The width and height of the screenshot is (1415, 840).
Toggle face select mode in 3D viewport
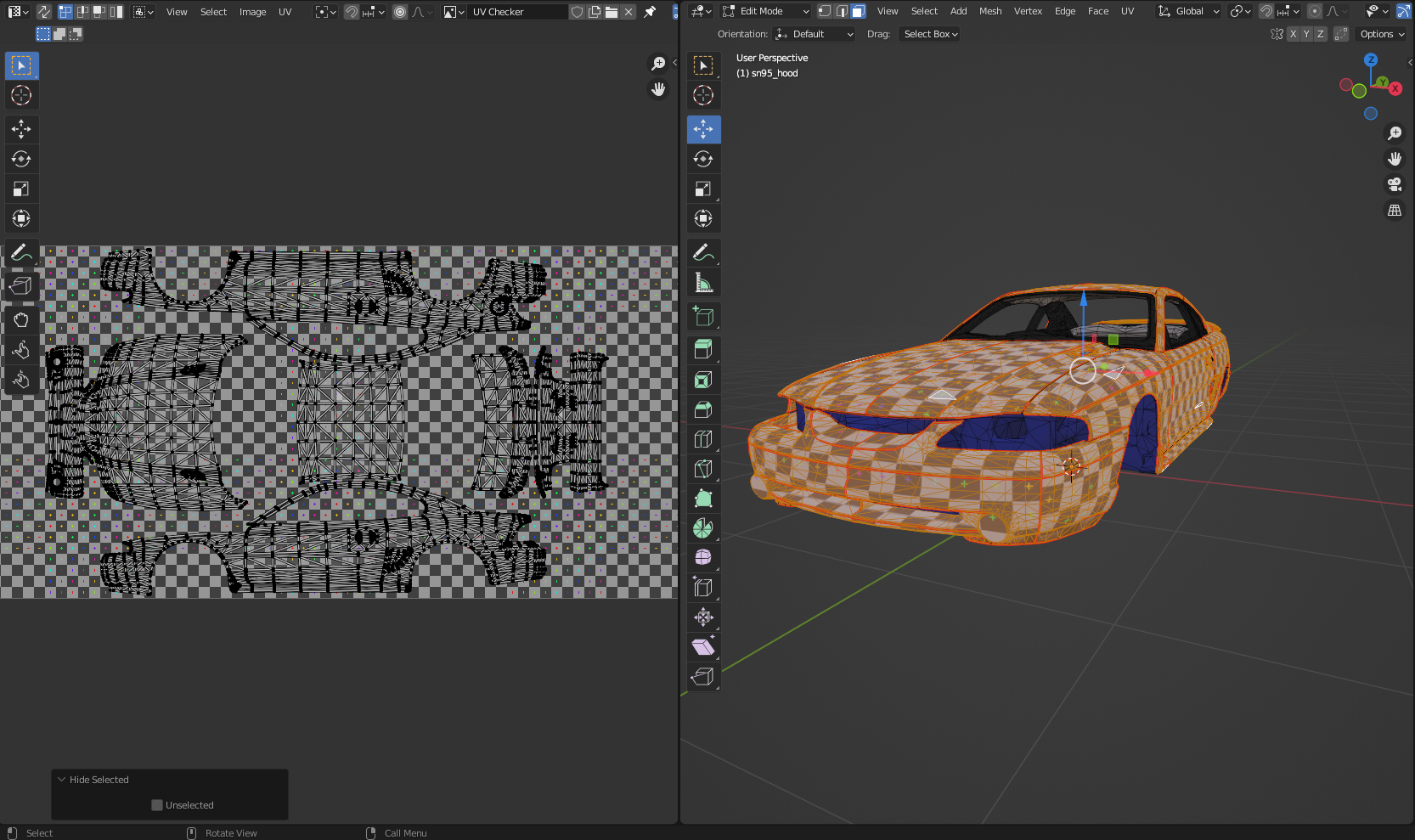859,11
